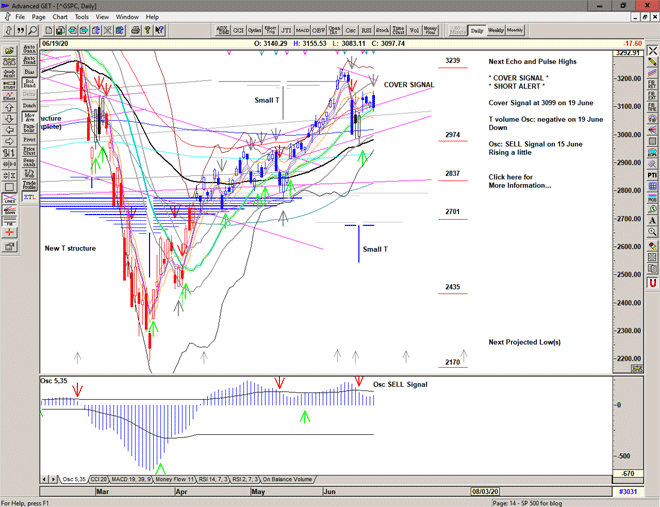This screenshot has width=660, height=507.
Task: Click the pencil icon in right toolbar
Action: coord(652,62)
